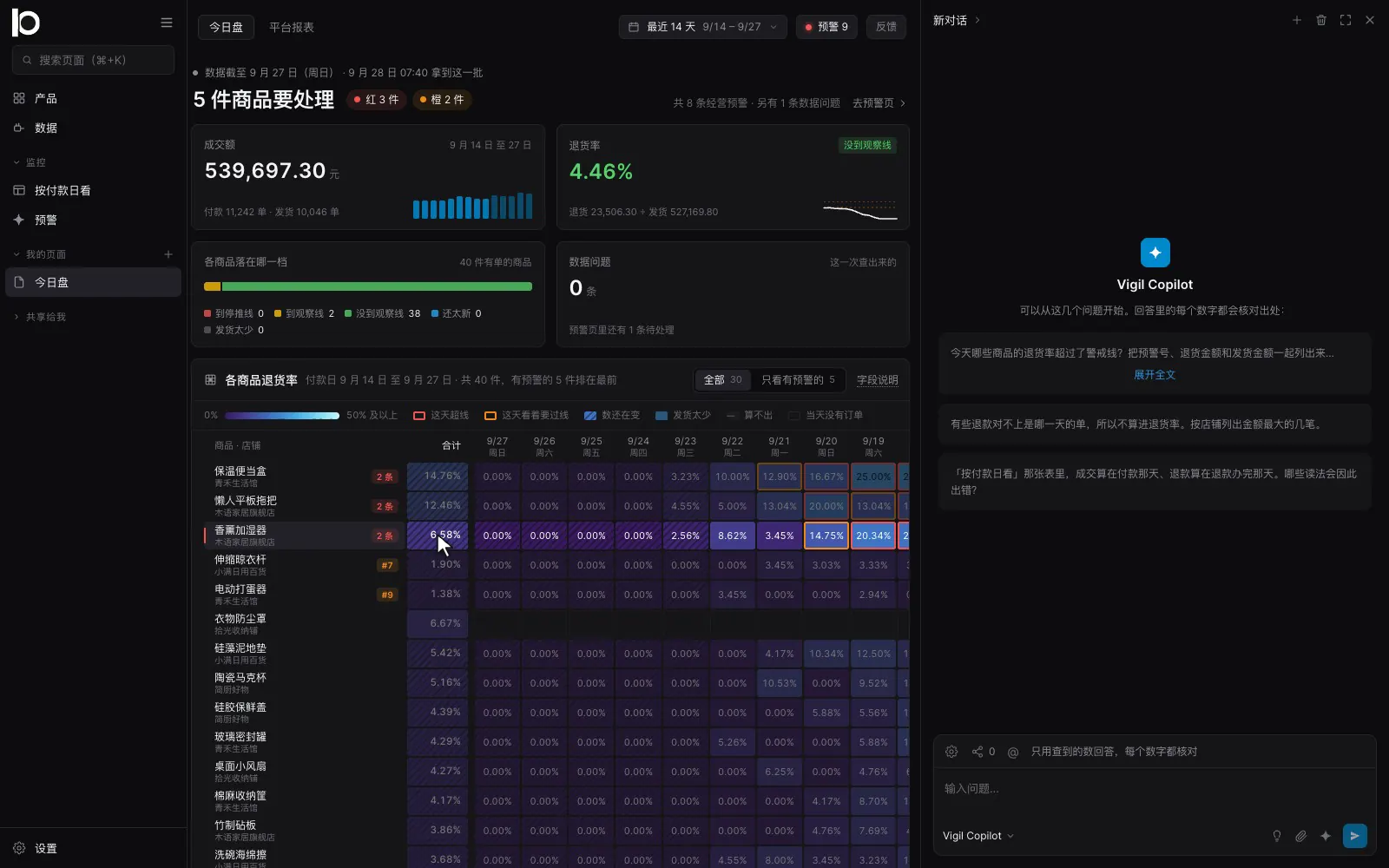The image size is (1389, 868).
Task: Click the 反馈 feedback button
Action: [886, 27]
